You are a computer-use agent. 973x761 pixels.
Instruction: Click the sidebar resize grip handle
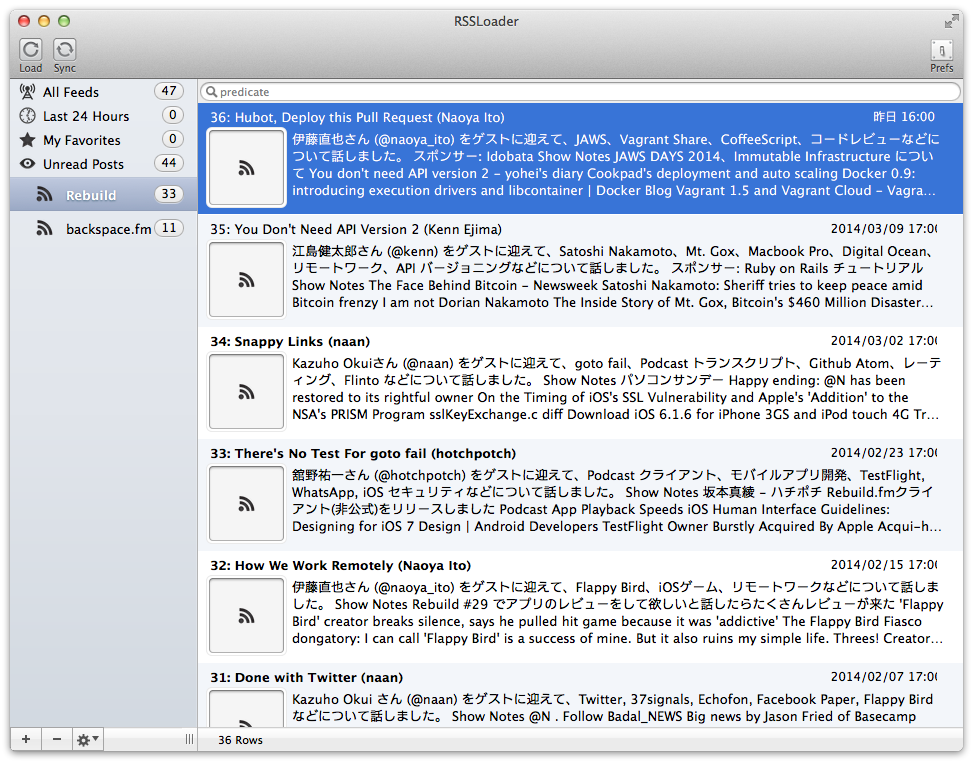tap(189, 739)
